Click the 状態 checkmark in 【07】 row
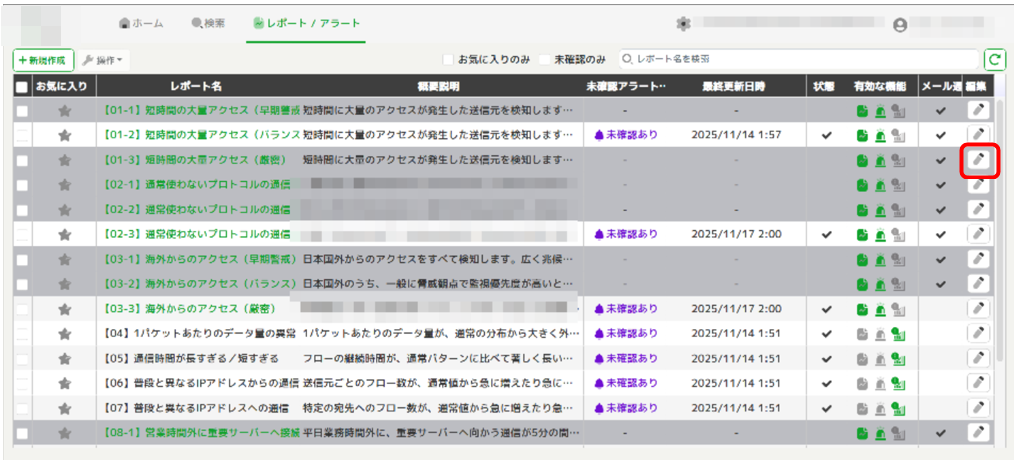1016x462 pixels. click(x=826, y=409)
